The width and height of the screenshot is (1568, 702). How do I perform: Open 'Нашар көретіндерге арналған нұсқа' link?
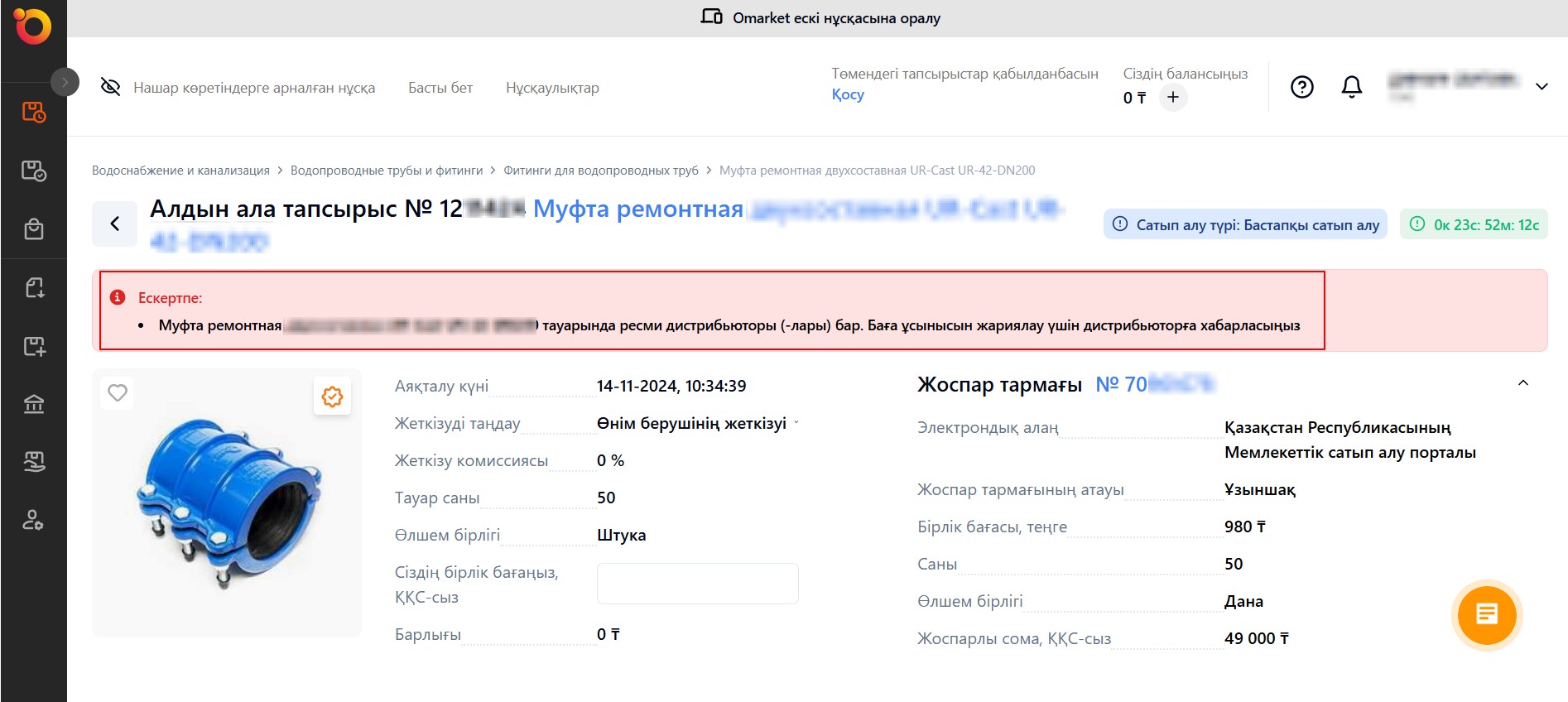tap(254, 88)
